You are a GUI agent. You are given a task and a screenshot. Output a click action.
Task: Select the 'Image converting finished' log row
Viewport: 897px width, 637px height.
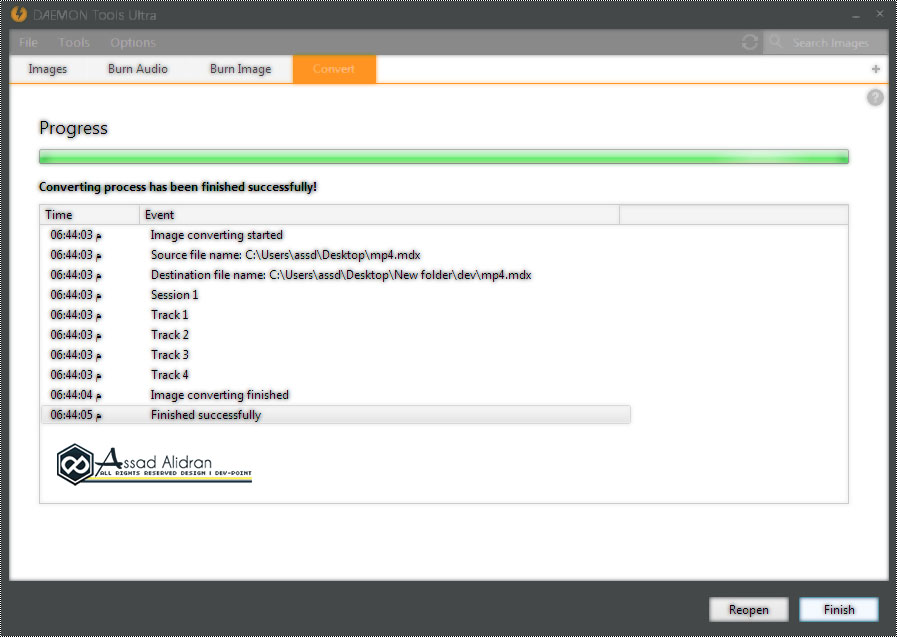pyautogui.click(x=336, y=395)
